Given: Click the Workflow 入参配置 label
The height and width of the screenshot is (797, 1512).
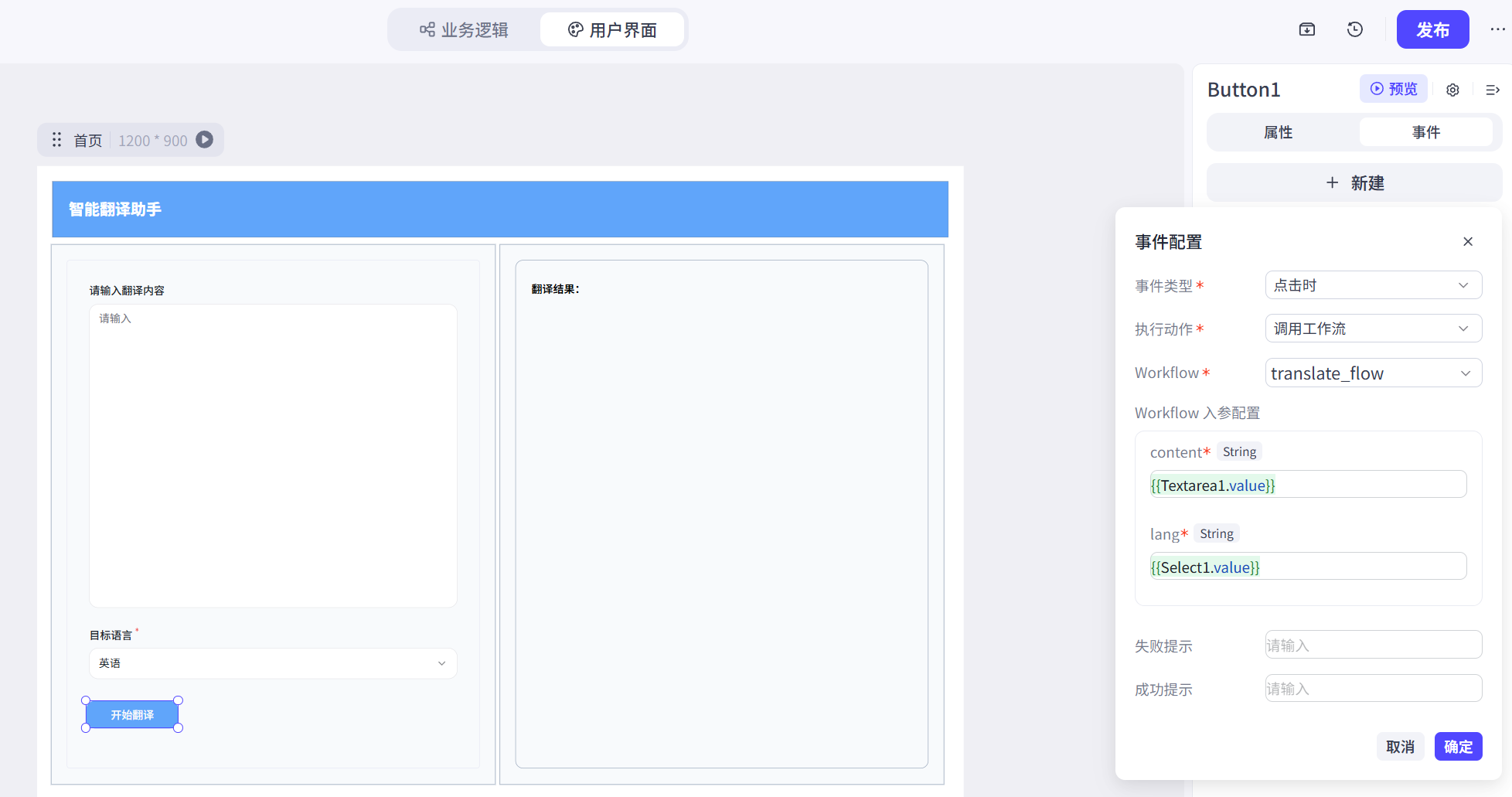Looking at the screenshot, I should tap(1197, 413).
